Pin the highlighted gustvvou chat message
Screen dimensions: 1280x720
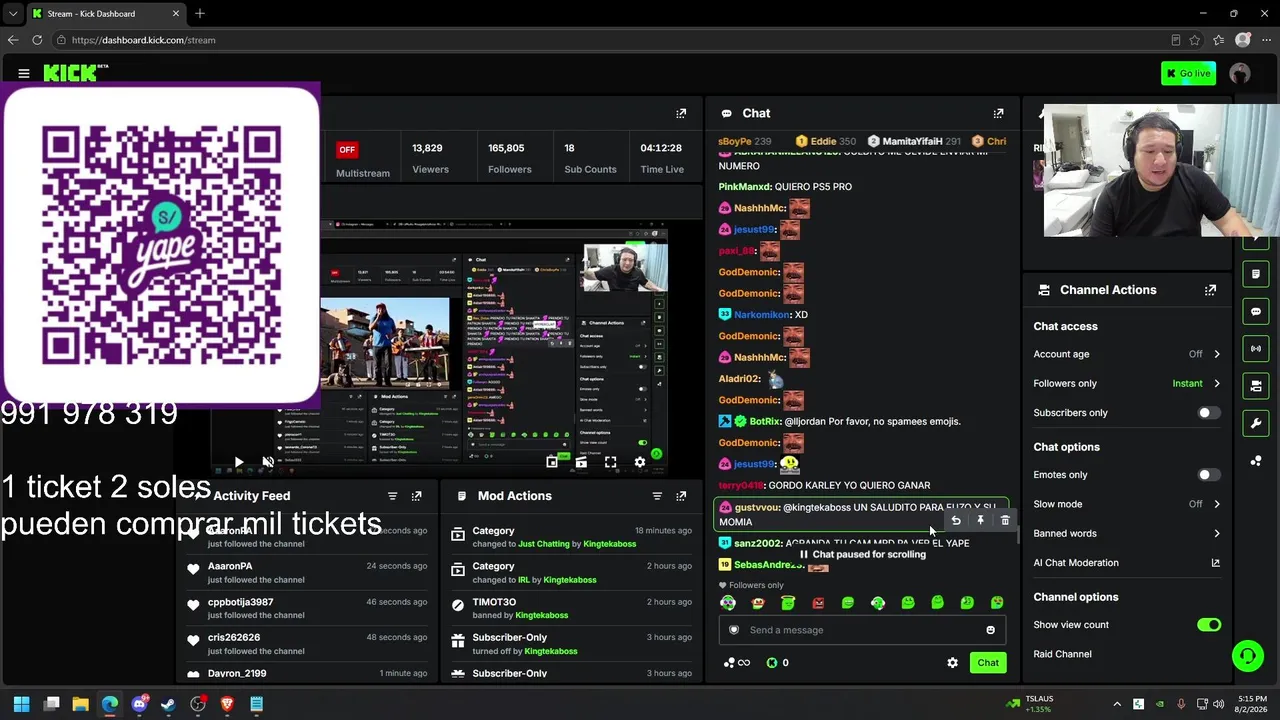[x=980, y=520]
